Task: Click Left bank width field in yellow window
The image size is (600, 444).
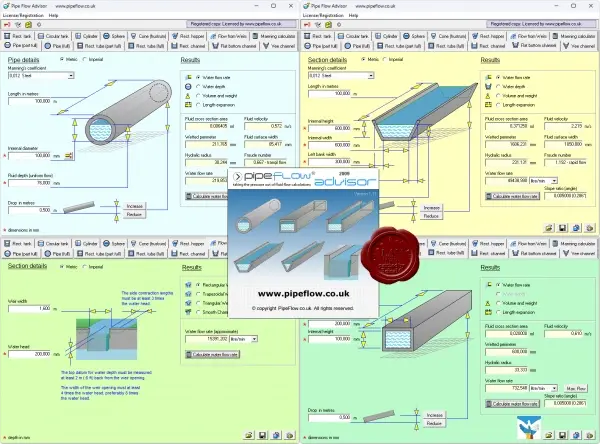Action: tap(329, 162)
